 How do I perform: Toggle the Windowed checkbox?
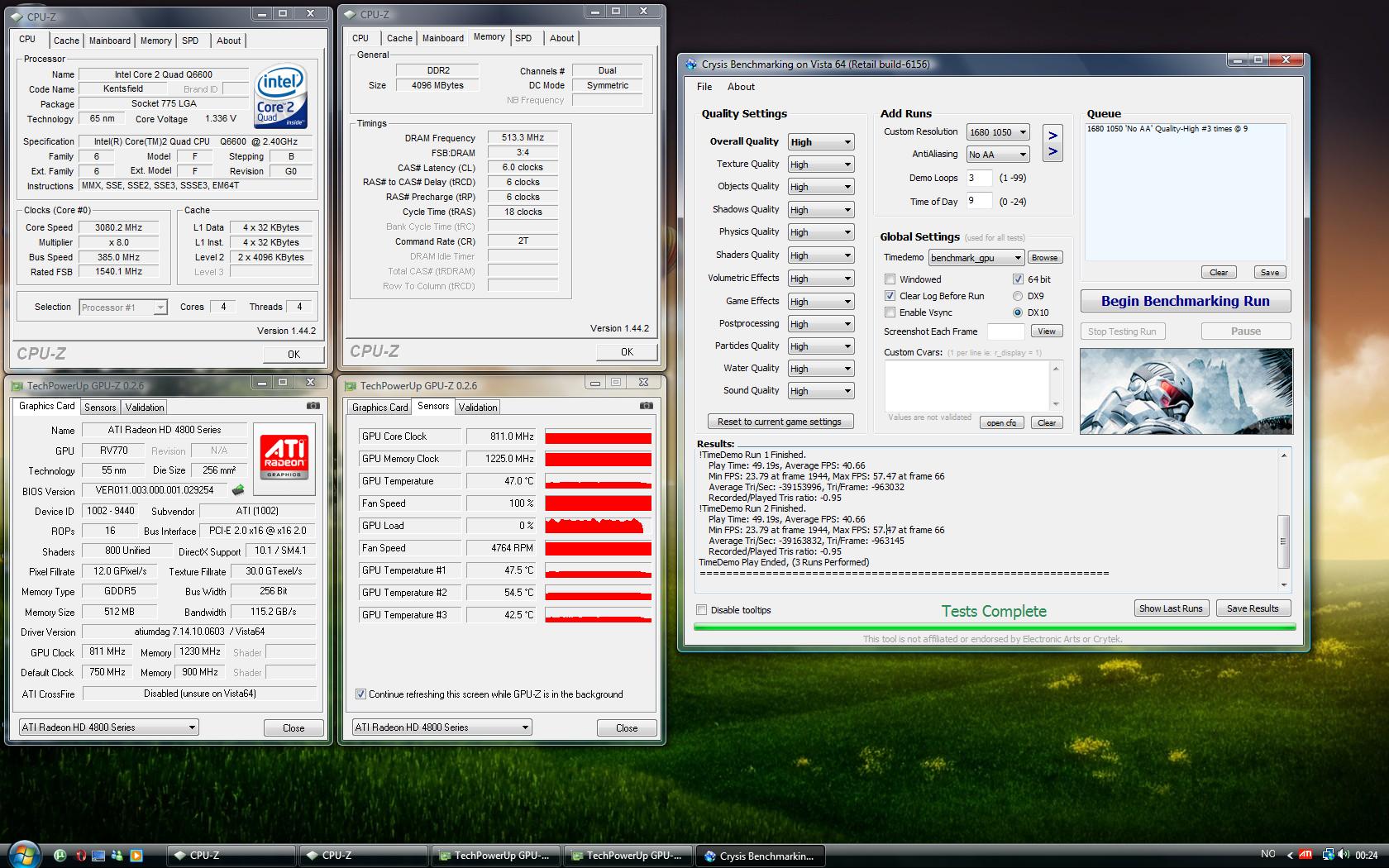[890, 279]
